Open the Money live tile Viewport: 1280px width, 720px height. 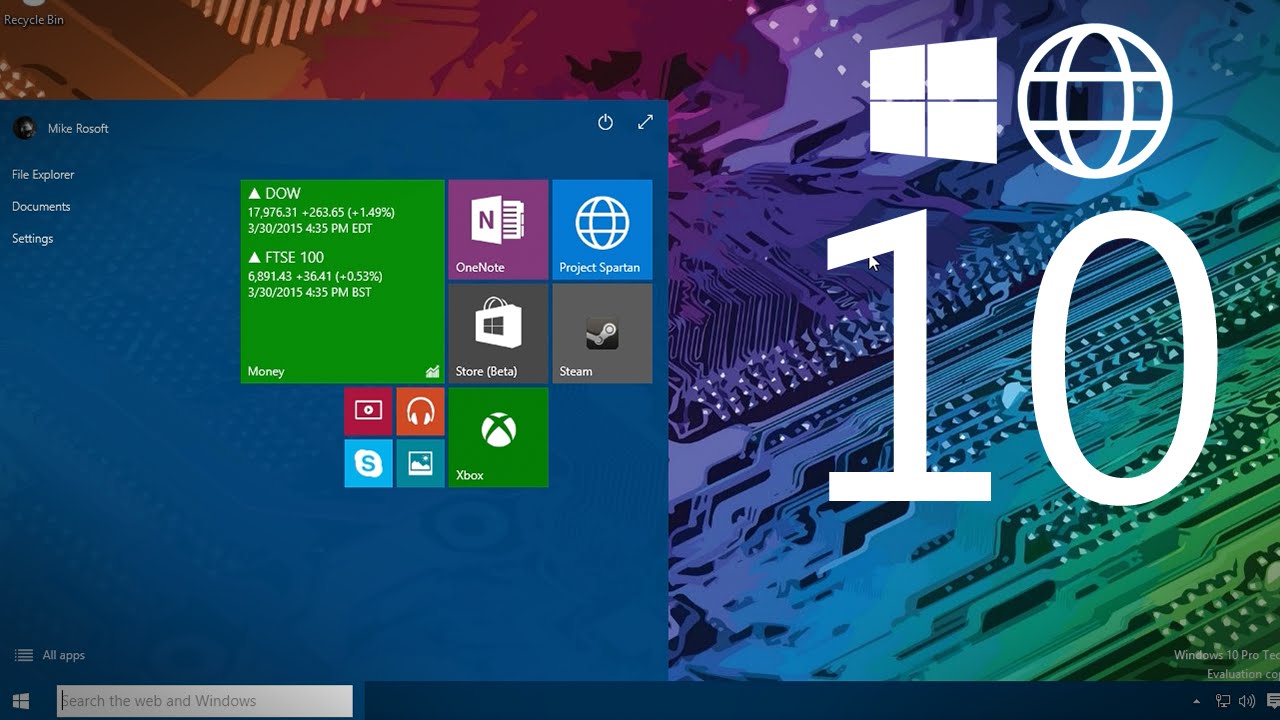tap(342, 281)
